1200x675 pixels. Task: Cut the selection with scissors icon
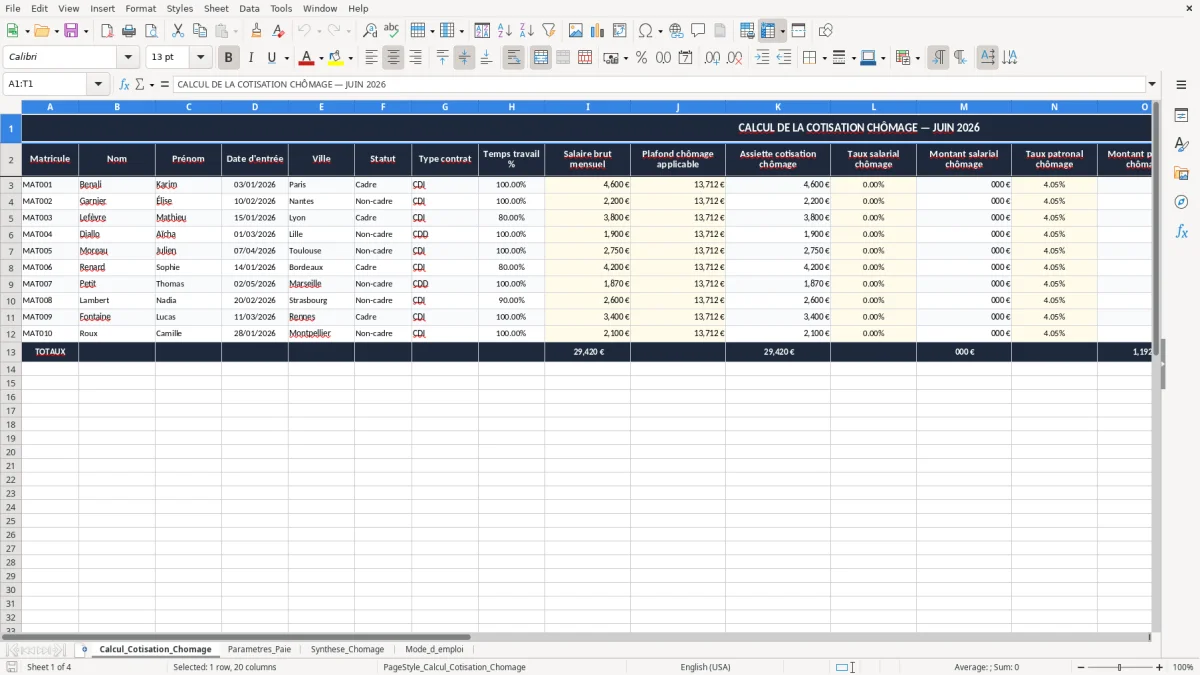(x=178, y=31)
